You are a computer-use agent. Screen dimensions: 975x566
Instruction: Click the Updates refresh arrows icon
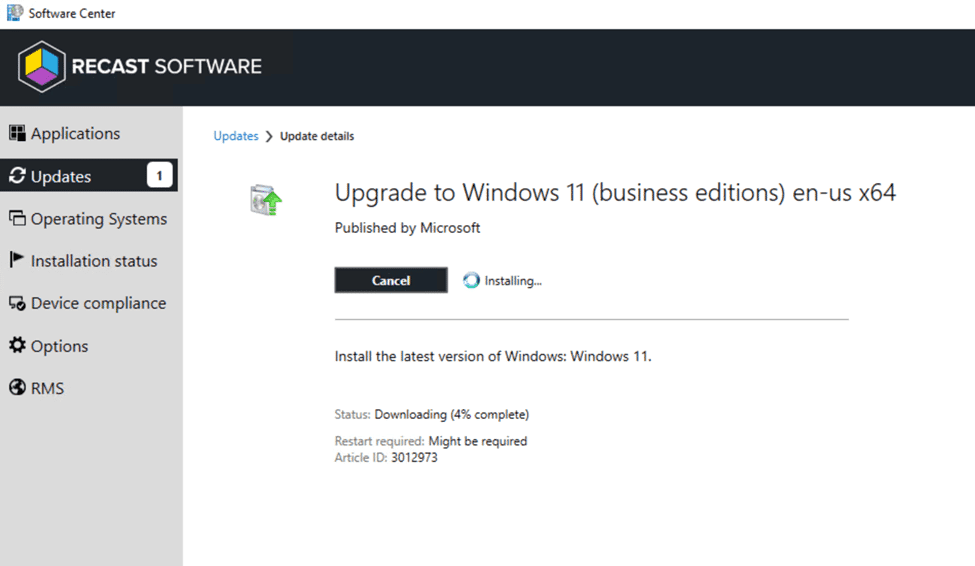tap(17, 177)
